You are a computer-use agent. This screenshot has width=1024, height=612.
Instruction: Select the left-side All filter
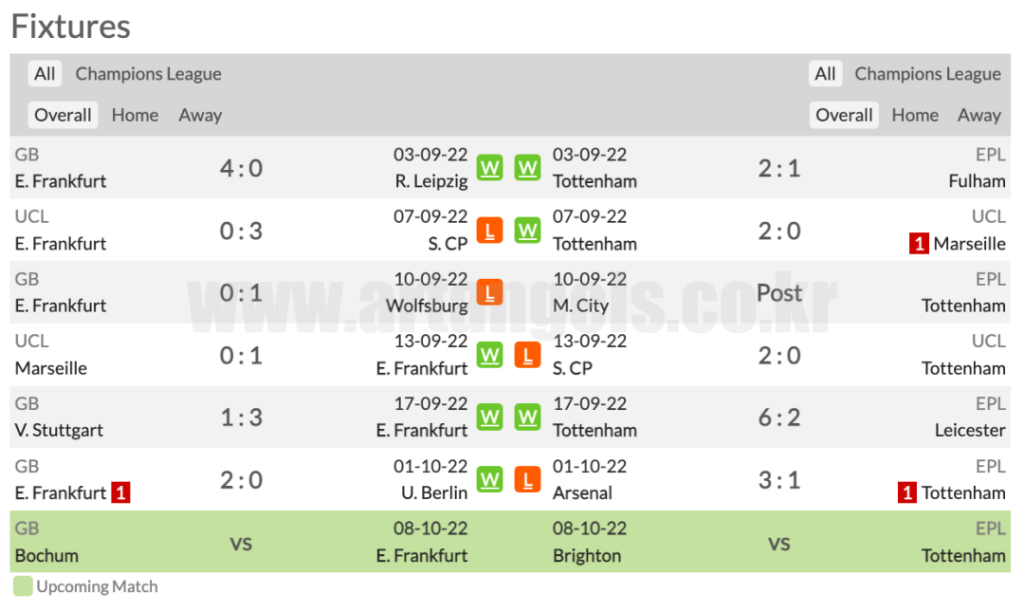[45, 74]
